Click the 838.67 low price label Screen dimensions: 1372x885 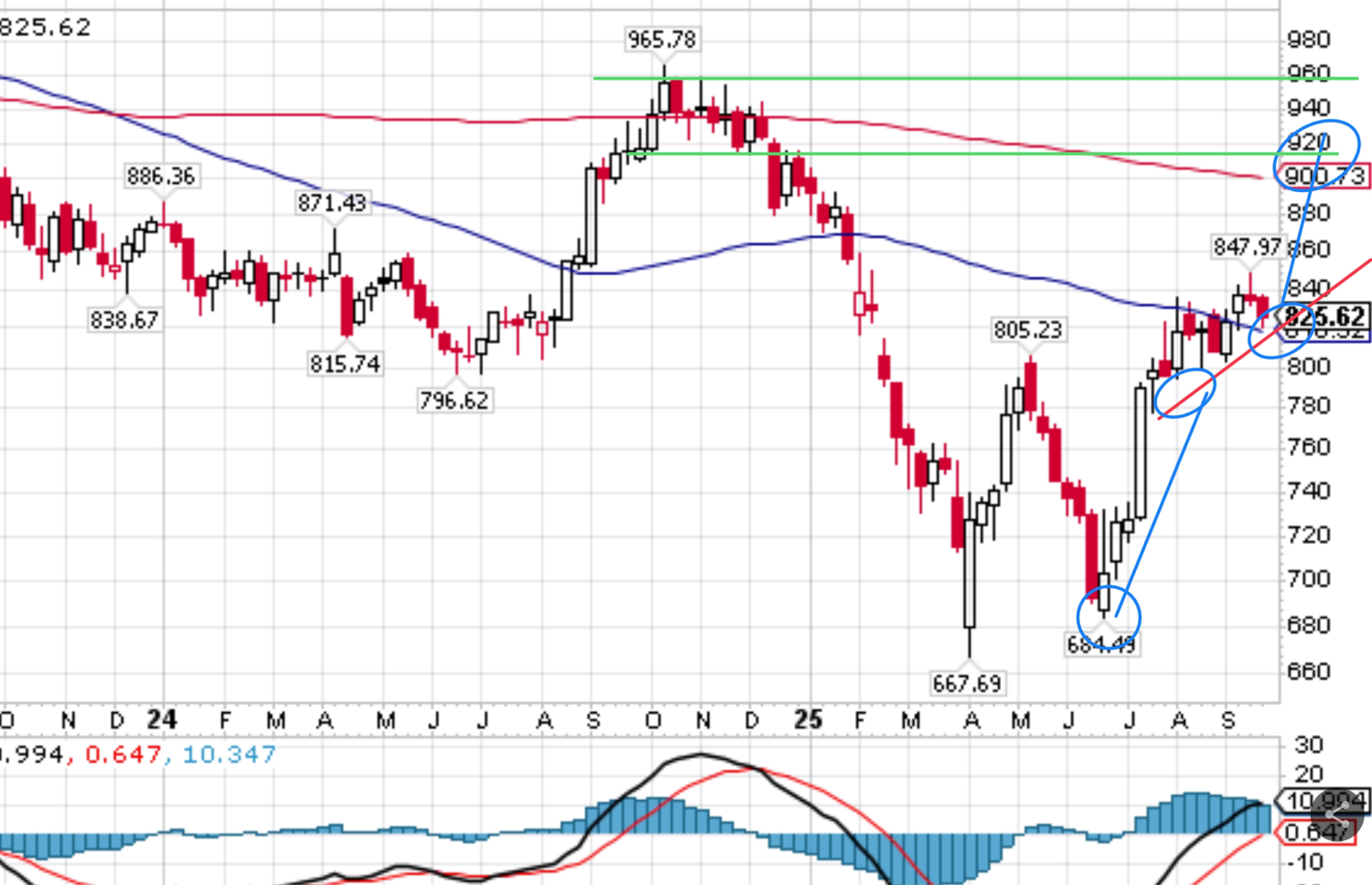pos(124,320)
